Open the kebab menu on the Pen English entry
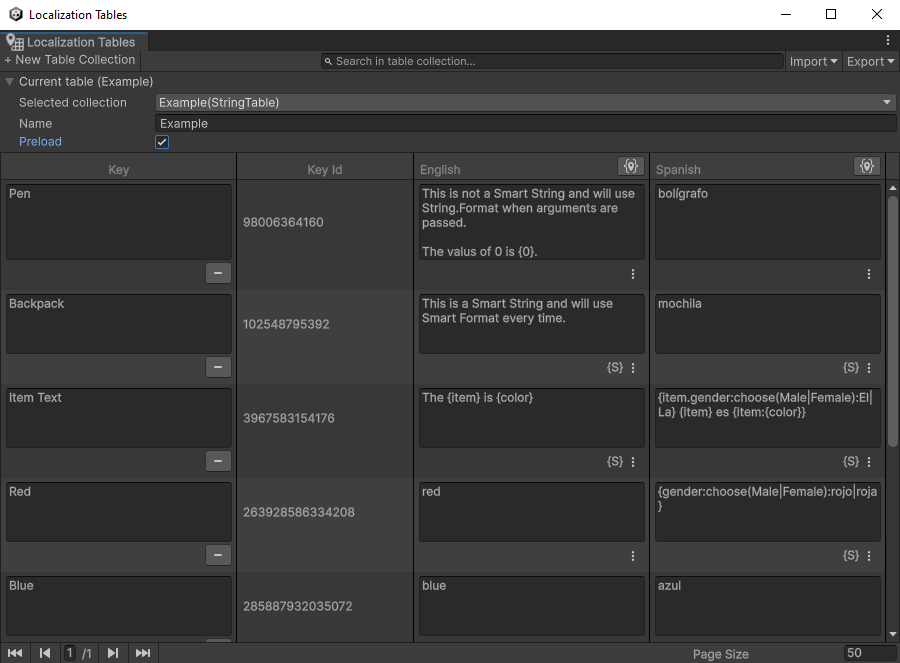 (632, 273)
